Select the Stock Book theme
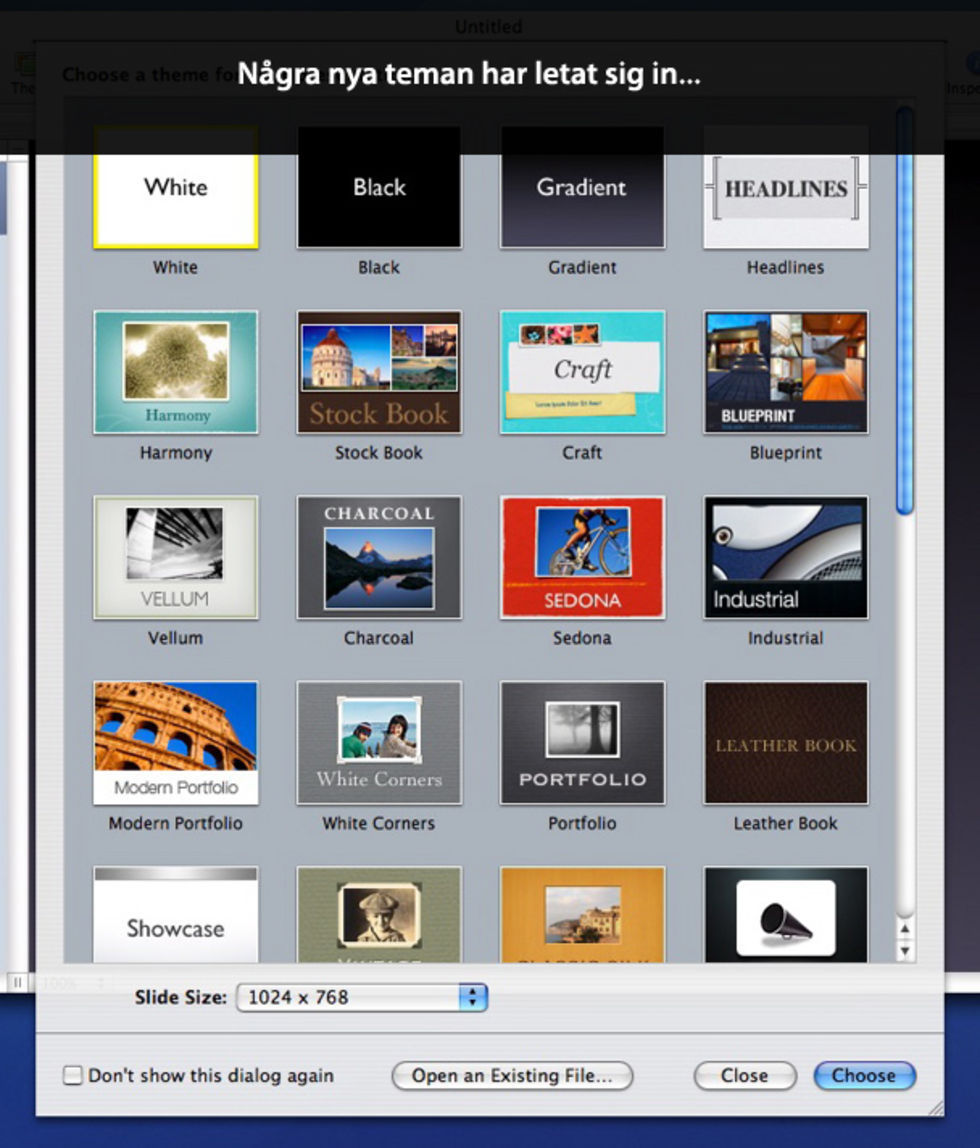The image size is (980, 1148). pyautogui.click(x=379, y=372)
